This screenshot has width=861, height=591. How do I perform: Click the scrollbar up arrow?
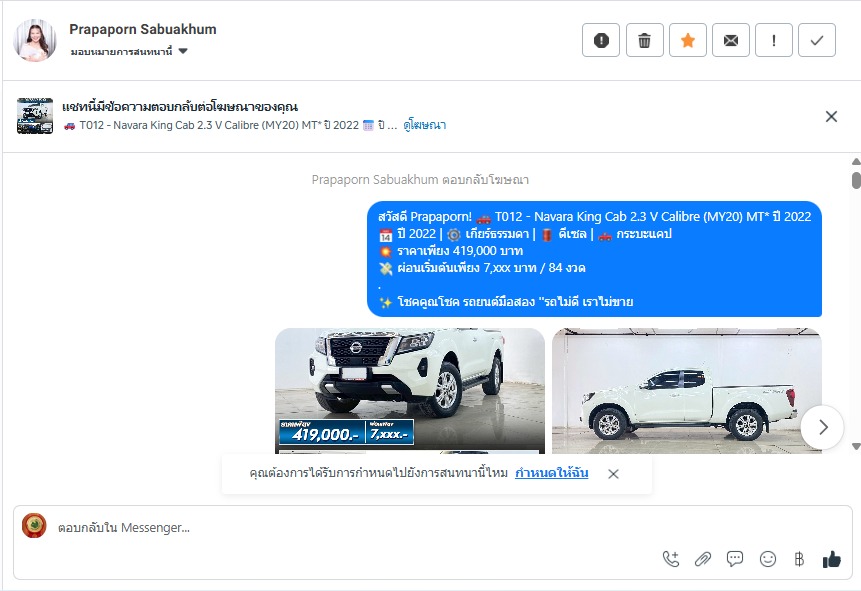click(856, 161)
